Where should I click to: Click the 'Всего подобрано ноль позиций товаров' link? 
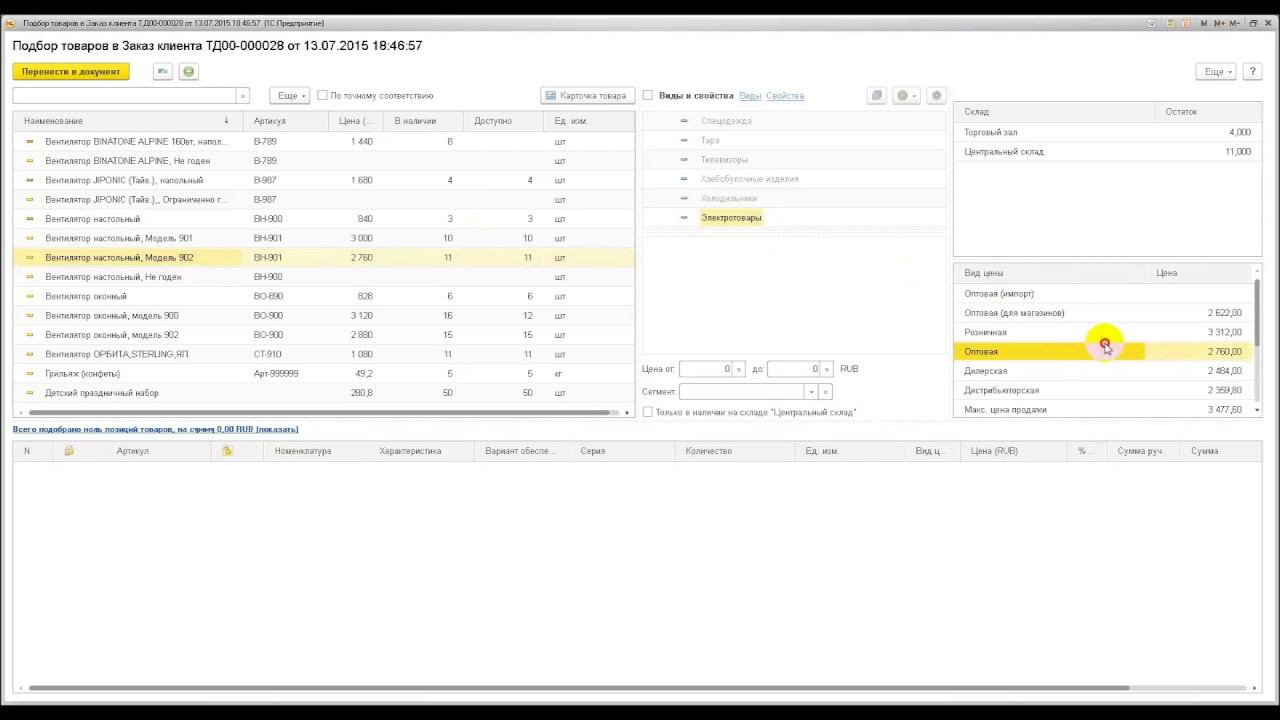click(x=155, y=429)
